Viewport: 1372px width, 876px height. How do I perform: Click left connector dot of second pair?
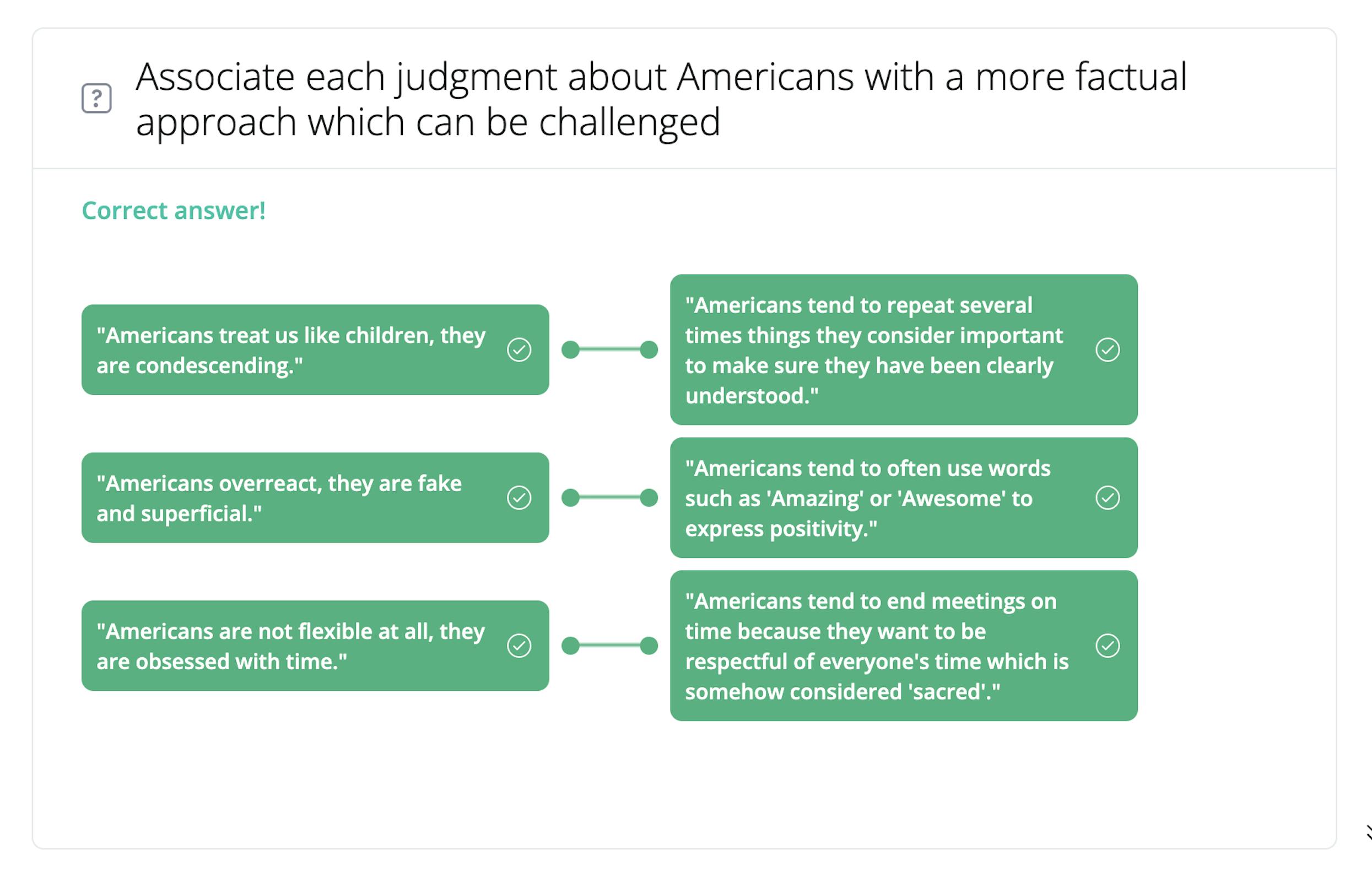[x=570, y=498]
